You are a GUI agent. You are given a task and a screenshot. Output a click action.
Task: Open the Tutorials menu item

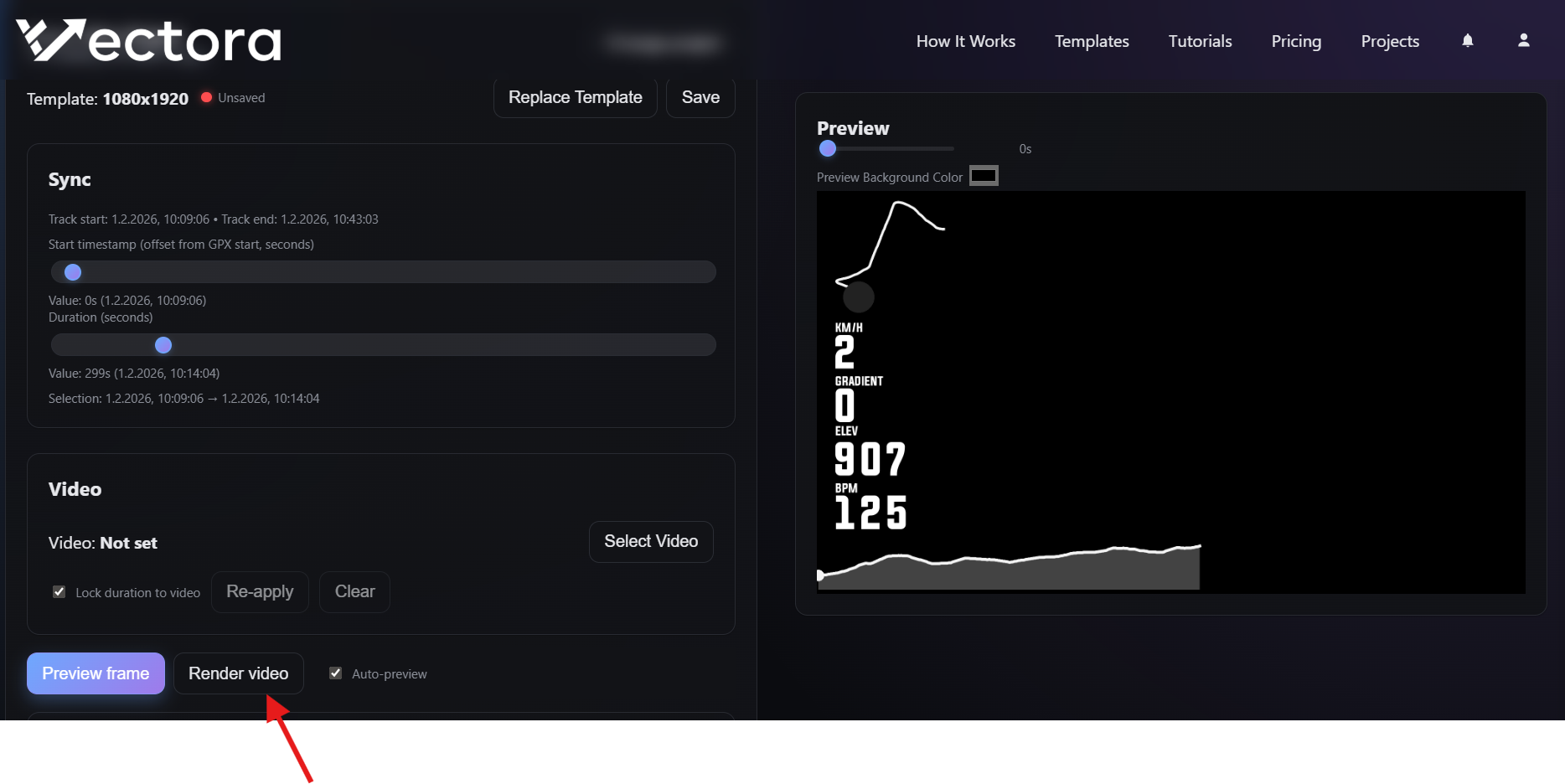click(1200, 41)
